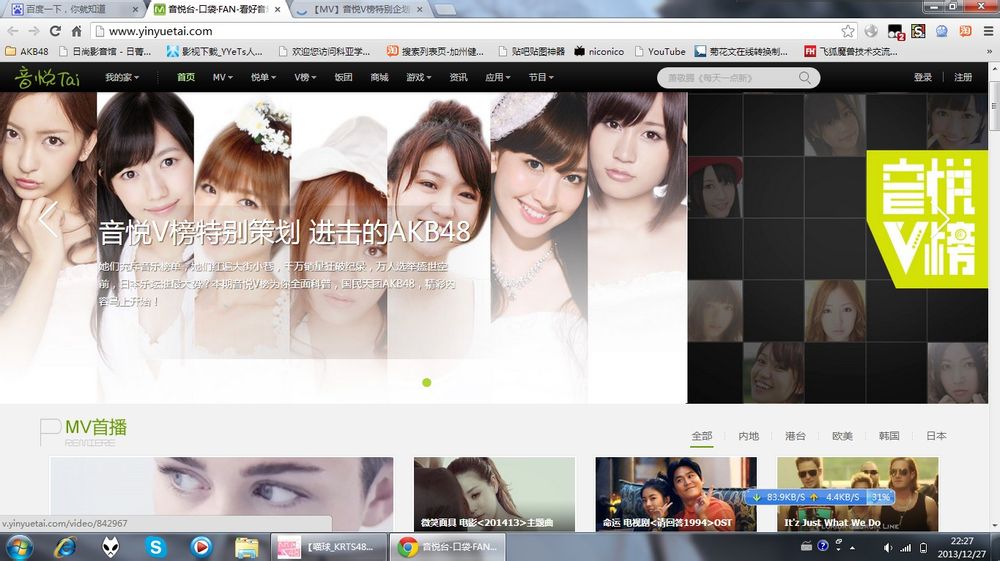Expand the MV dropdown menu
The width and height of the screenshot is (1000, 561).
click(x=223, y=77)
